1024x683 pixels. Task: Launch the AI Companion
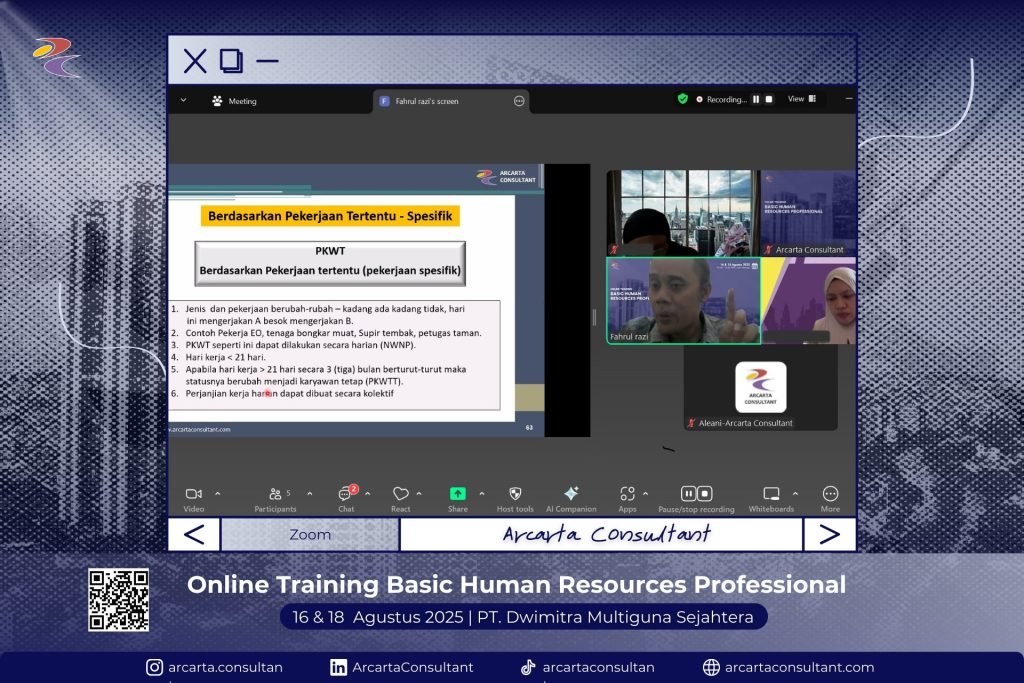[571, 494]
